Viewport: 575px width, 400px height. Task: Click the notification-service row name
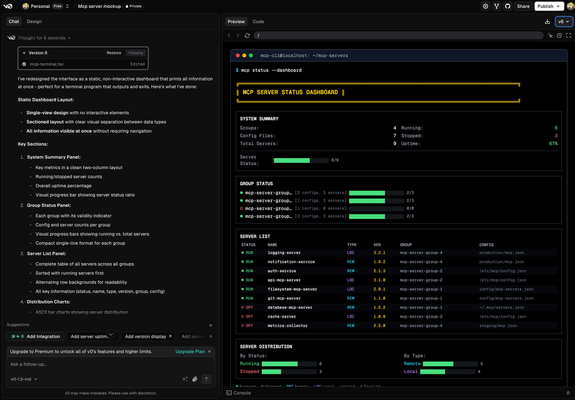291,262
